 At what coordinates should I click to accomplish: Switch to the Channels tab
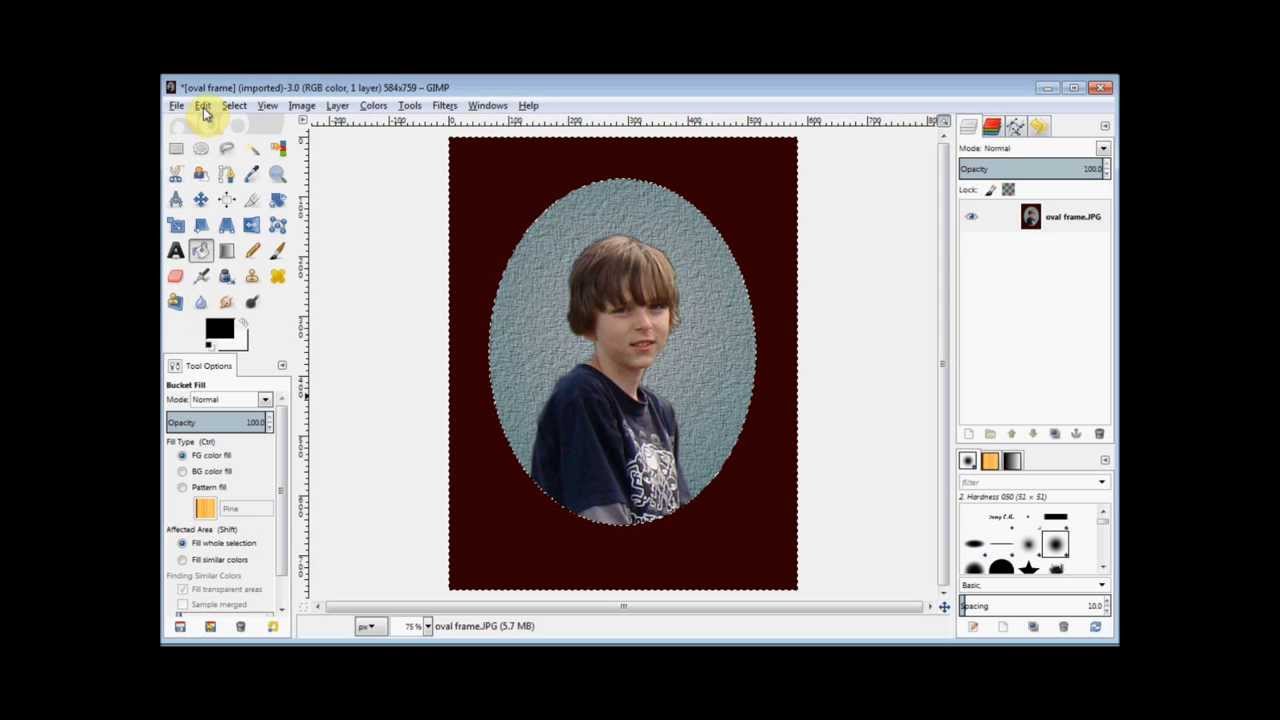pyautogui.click(x=992, y=127)
